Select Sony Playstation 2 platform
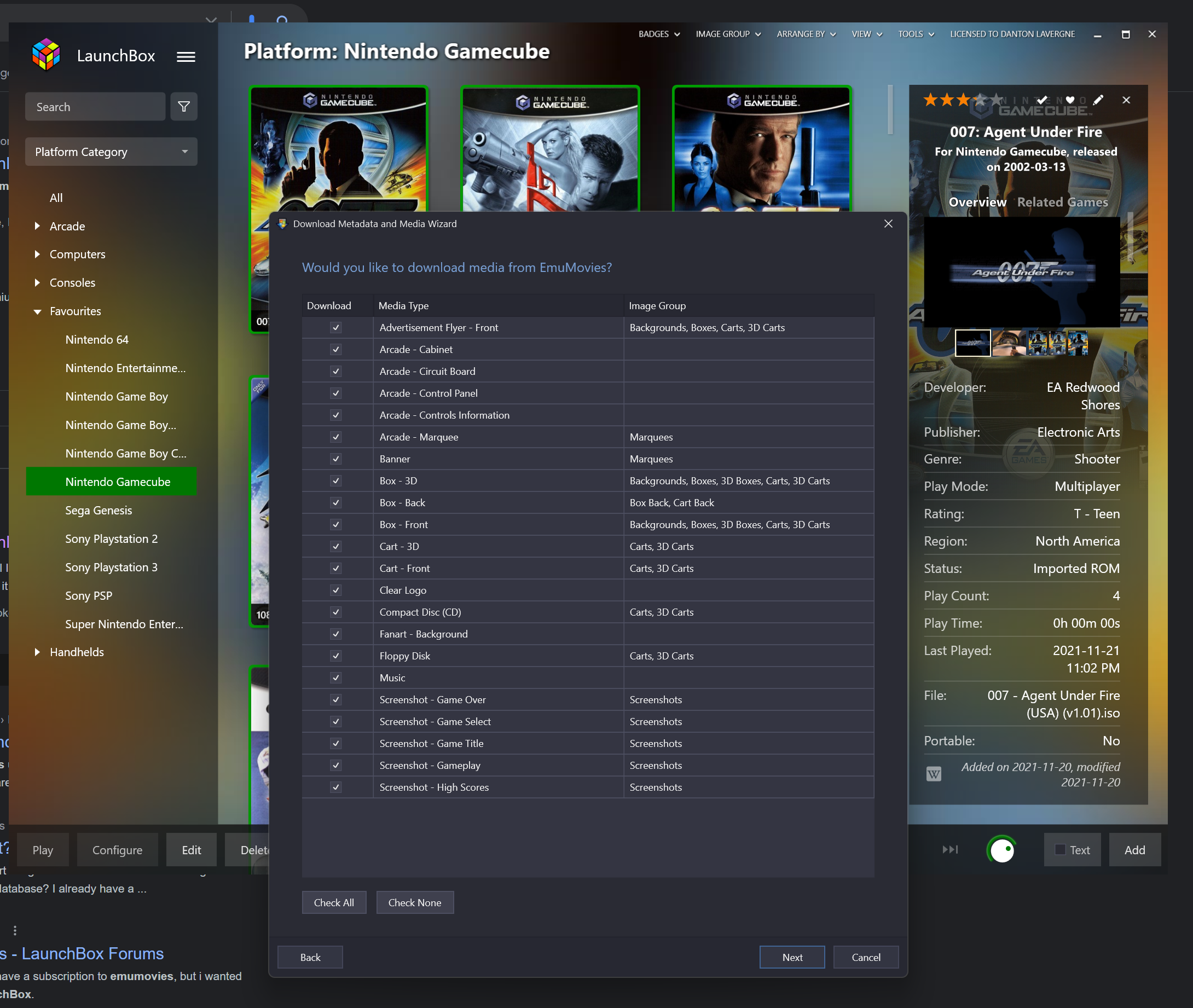1193x1008 pixels. (112, 539)
